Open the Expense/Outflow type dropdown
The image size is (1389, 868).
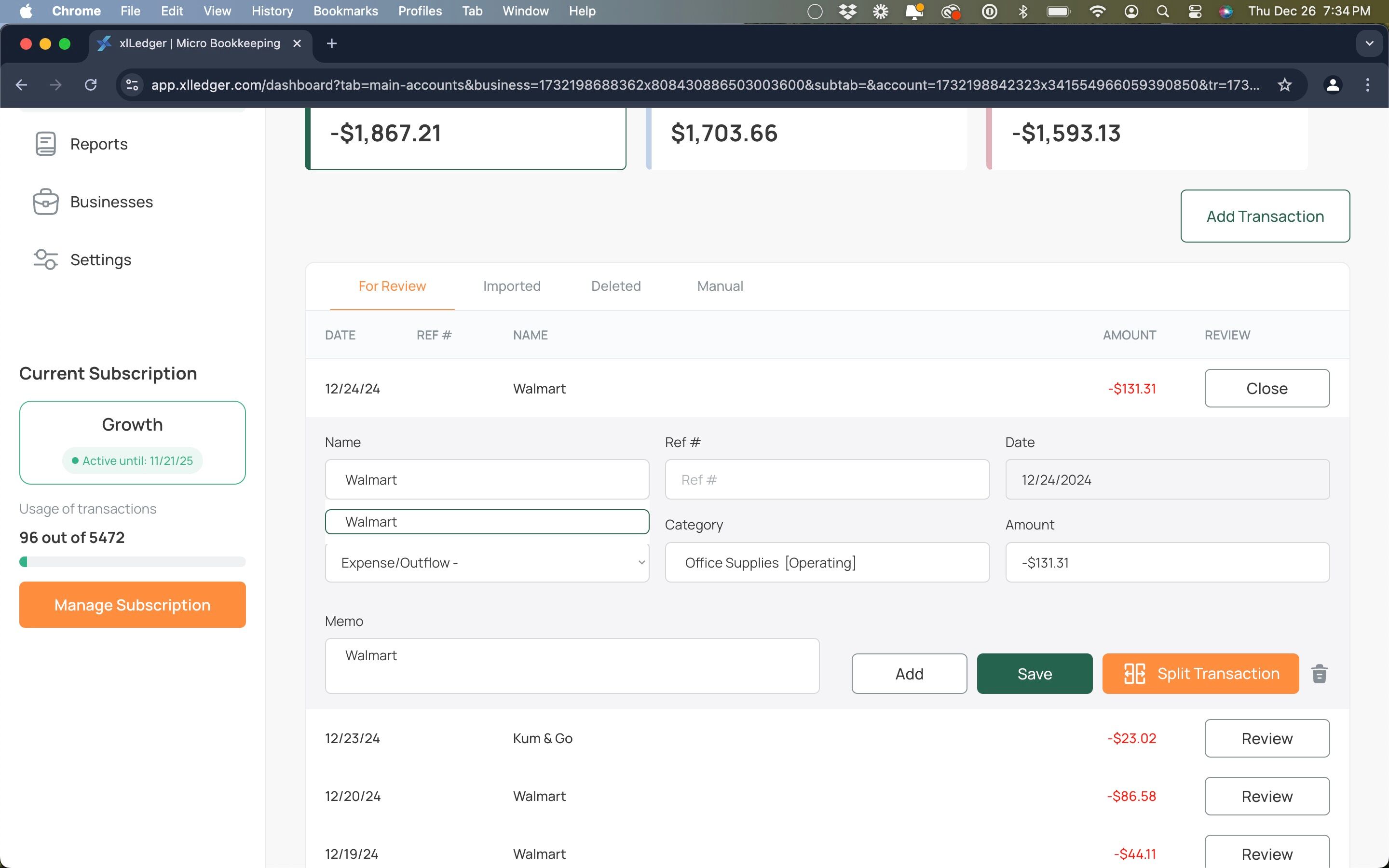(487, 563)
